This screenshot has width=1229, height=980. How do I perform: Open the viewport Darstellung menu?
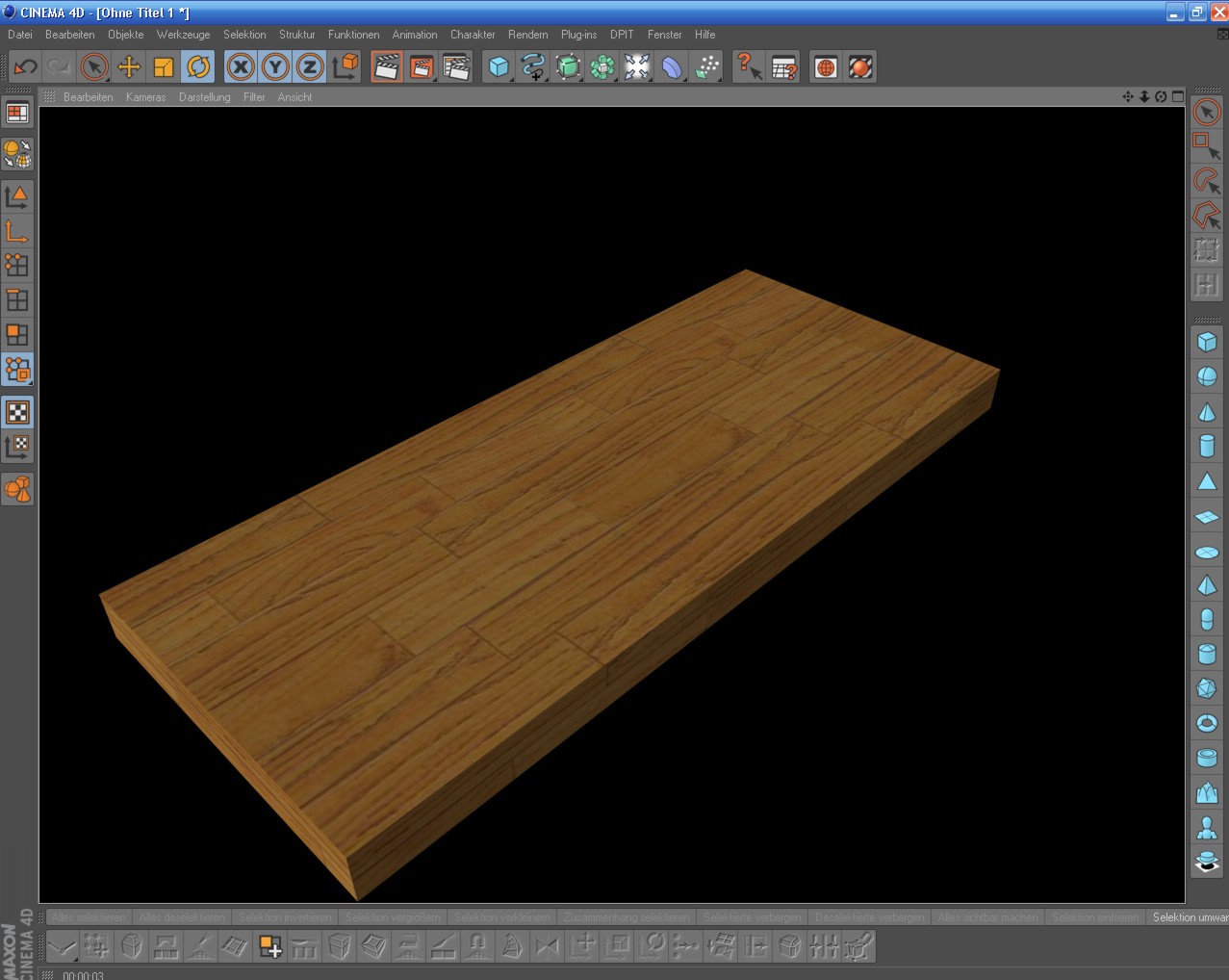(204, 97)
